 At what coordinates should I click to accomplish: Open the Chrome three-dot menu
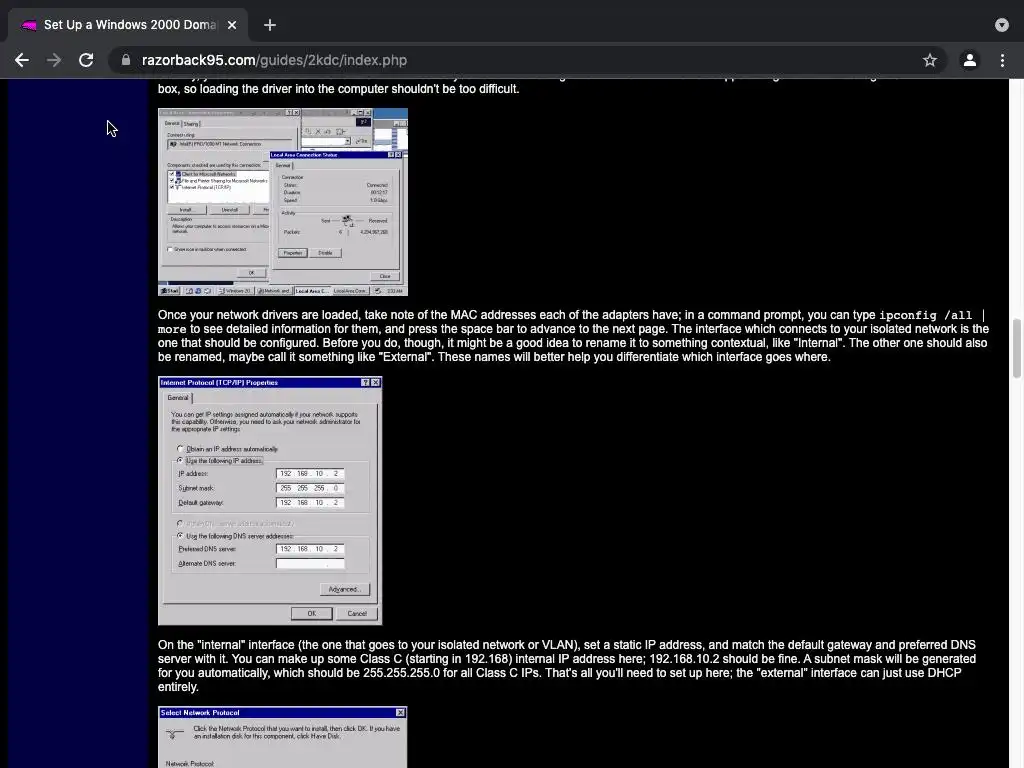point(1002,60)
